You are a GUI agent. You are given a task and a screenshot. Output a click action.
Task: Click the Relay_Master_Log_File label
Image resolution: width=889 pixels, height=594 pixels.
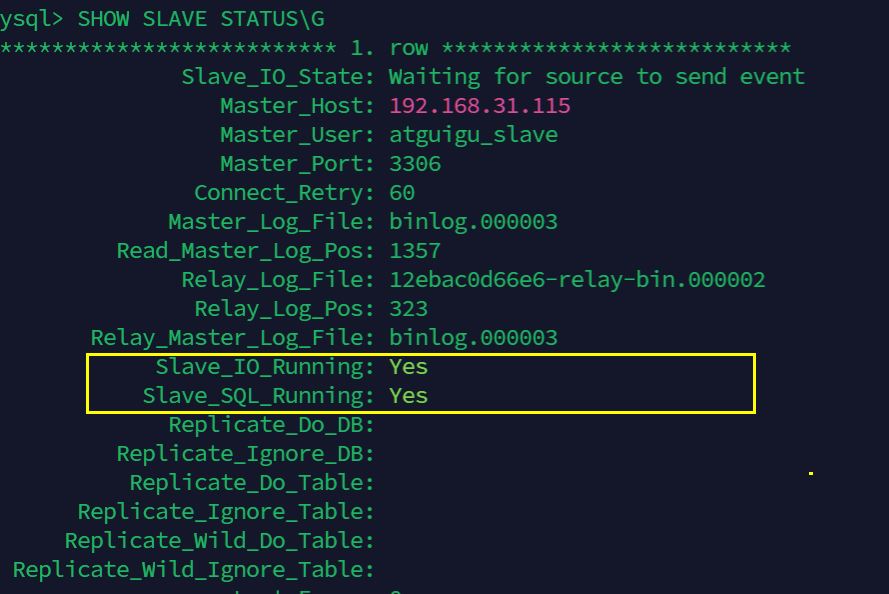tap(232, 338)
